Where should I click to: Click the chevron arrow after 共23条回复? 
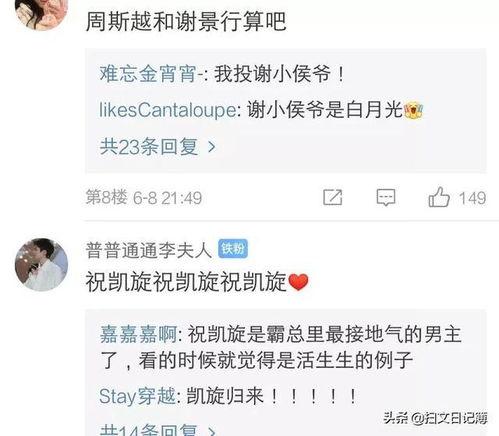pos(211,147)
